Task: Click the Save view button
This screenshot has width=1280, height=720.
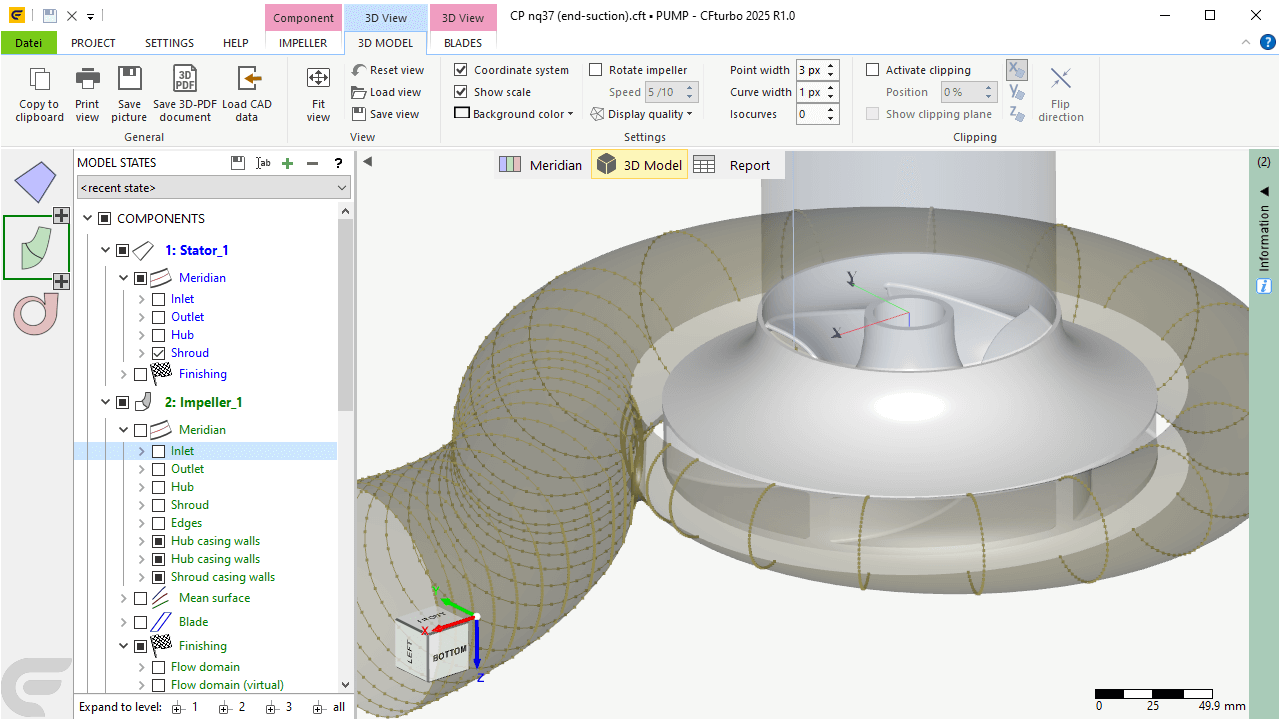Action: (385, 114)
